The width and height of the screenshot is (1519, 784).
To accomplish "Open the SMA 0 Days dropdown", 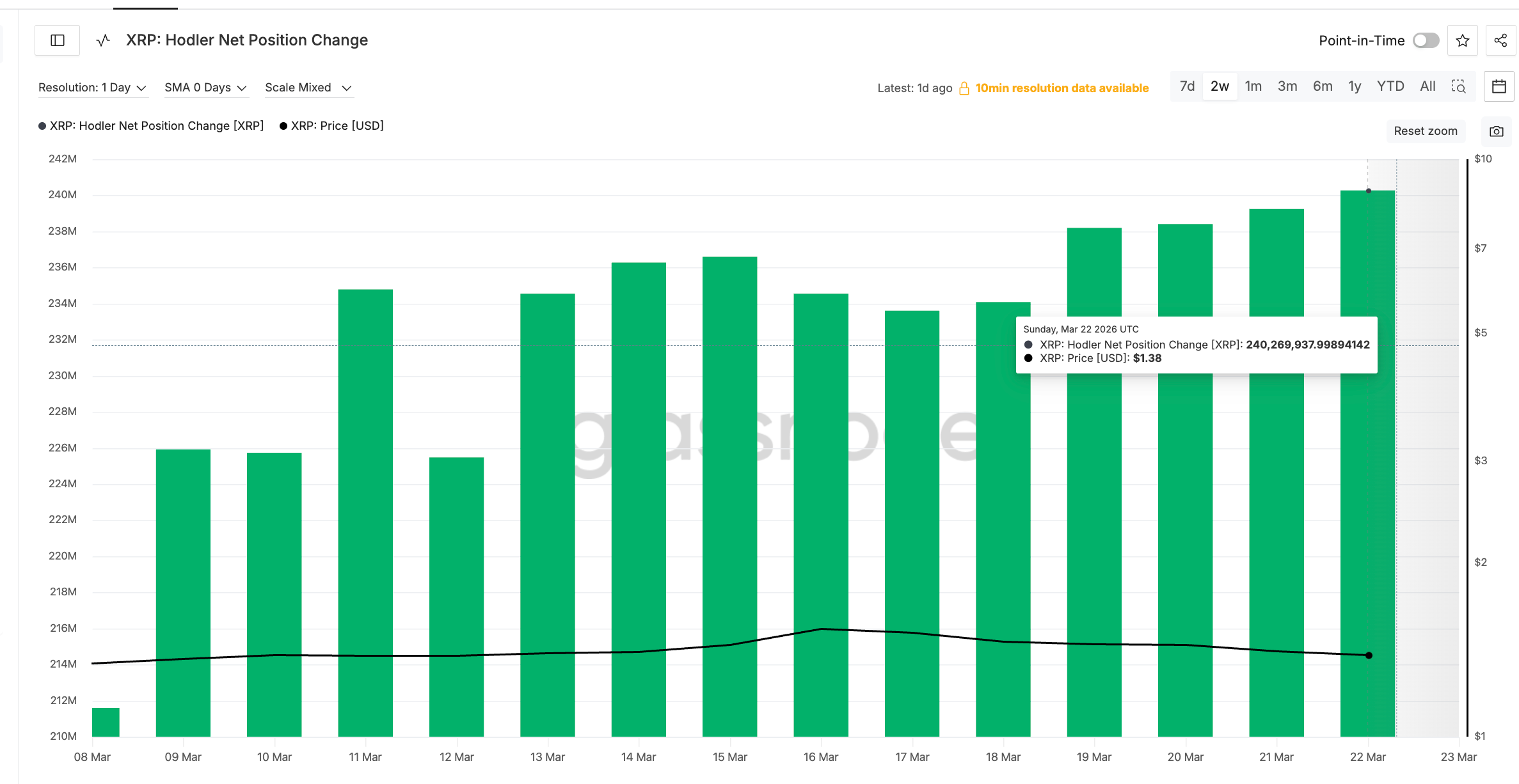I will point(205,88).
